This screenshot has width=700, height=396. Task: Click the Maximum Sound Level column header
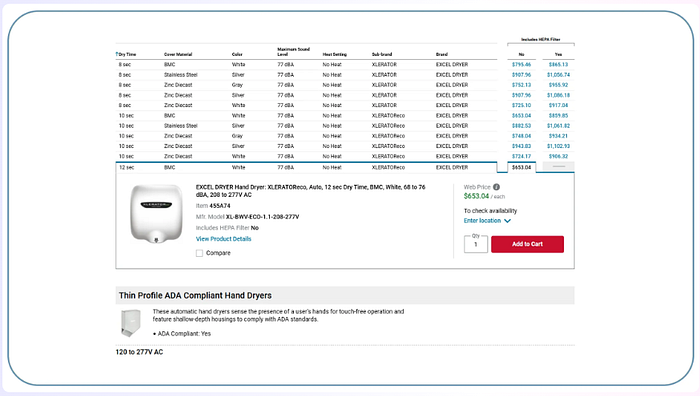[x=293, y=52]
